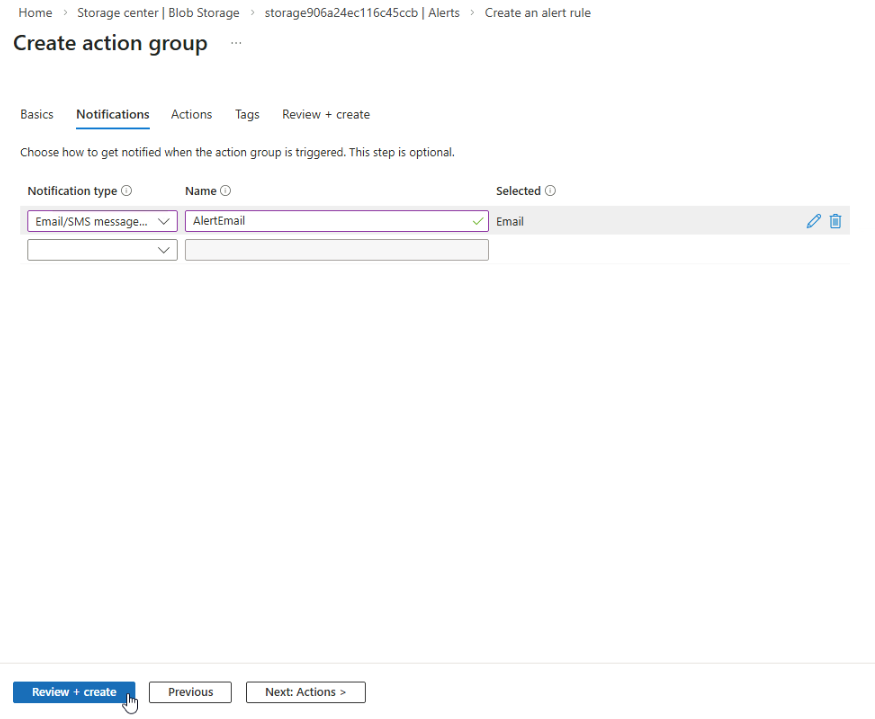Click the Previous button
Viewport: 875px width, 719px height.
click(x=190, y=692)
